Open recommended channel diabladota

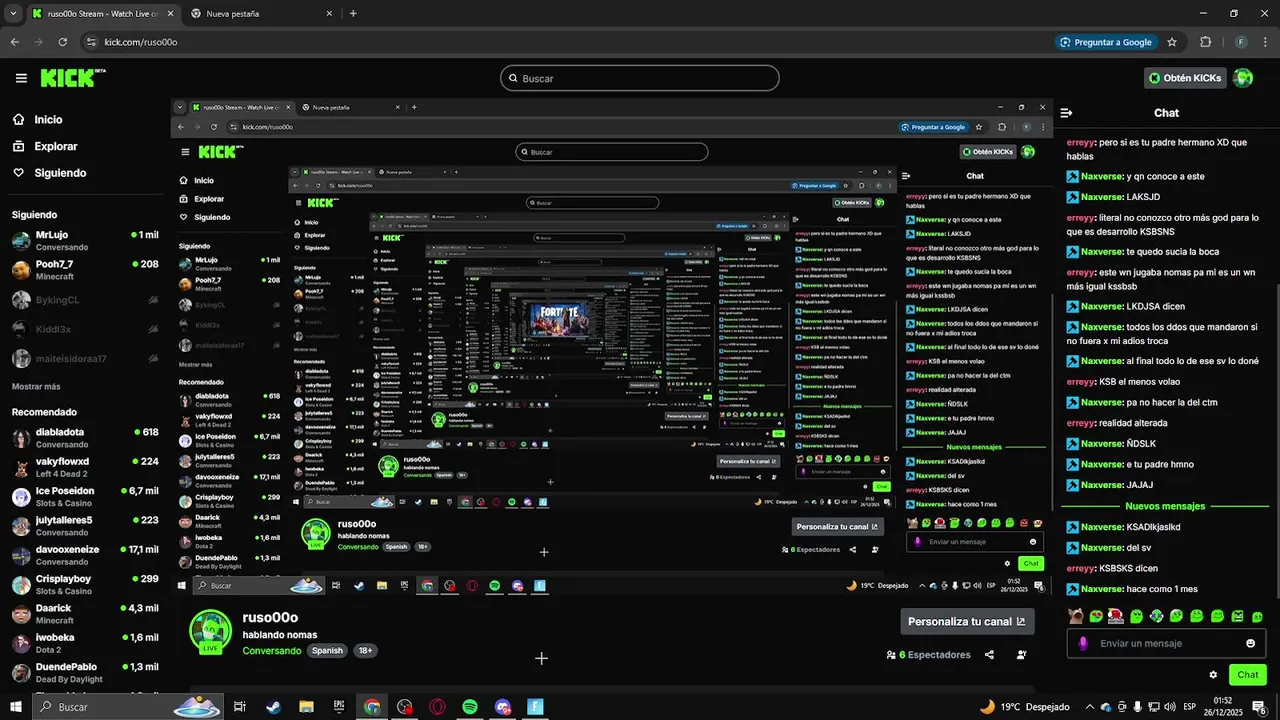point(85,438)
